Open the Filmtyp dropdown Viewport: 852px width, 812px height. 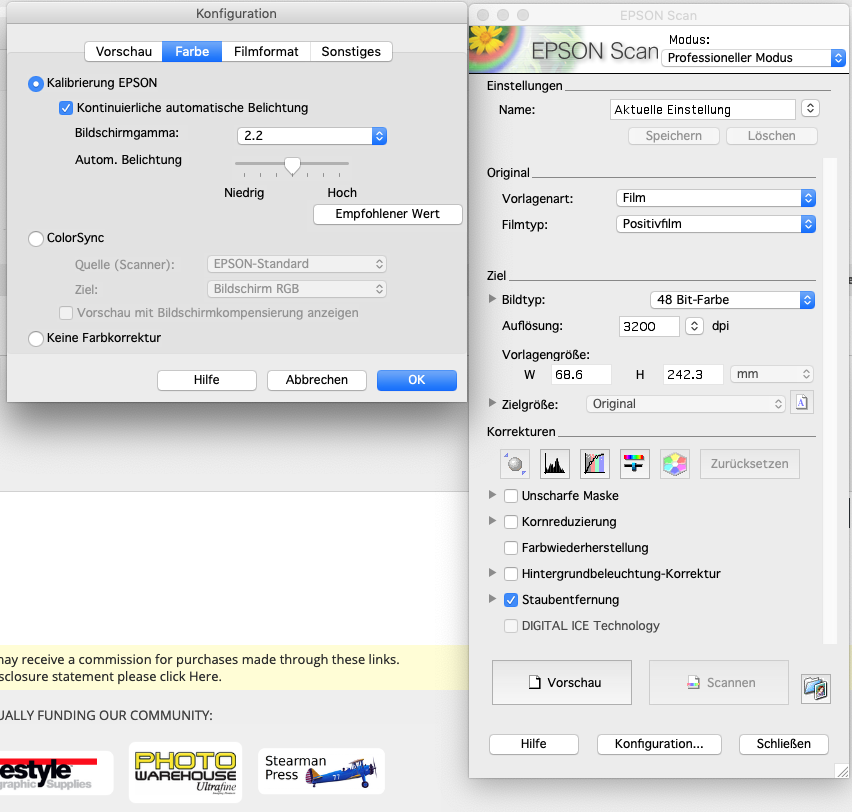pos(716,224)
